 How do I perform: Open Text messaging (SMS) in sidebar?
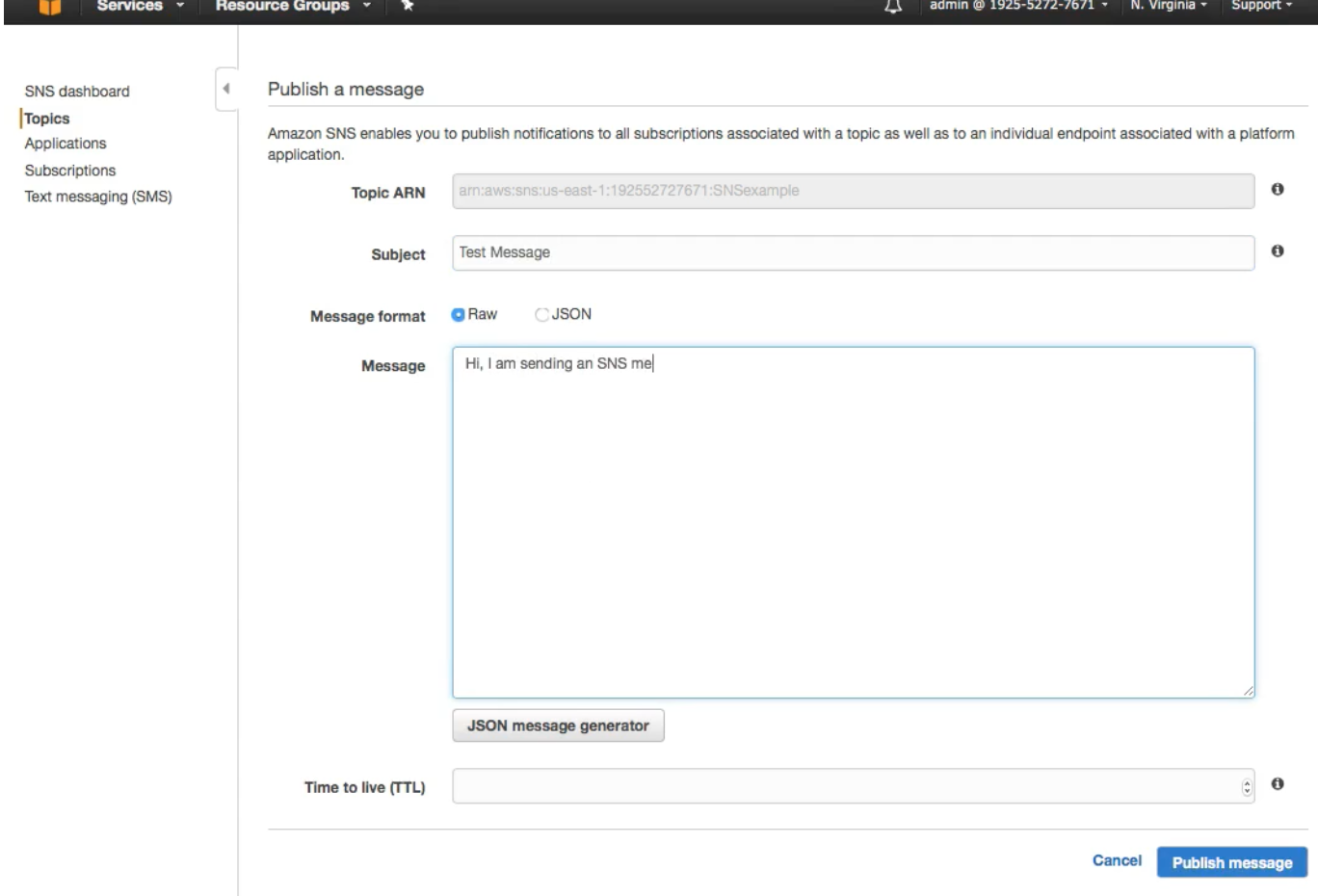pyautogui.click(x=98, y=197)
